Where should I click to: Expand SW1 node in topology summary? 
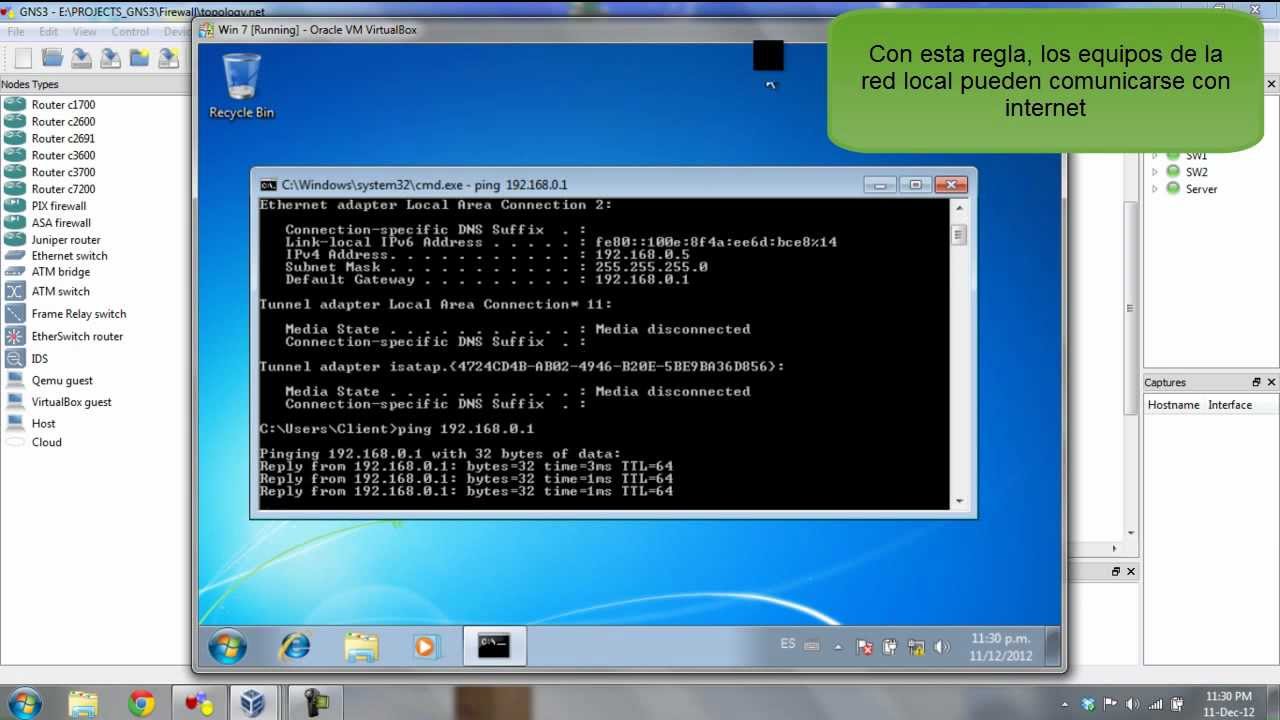click(1155, 155)
